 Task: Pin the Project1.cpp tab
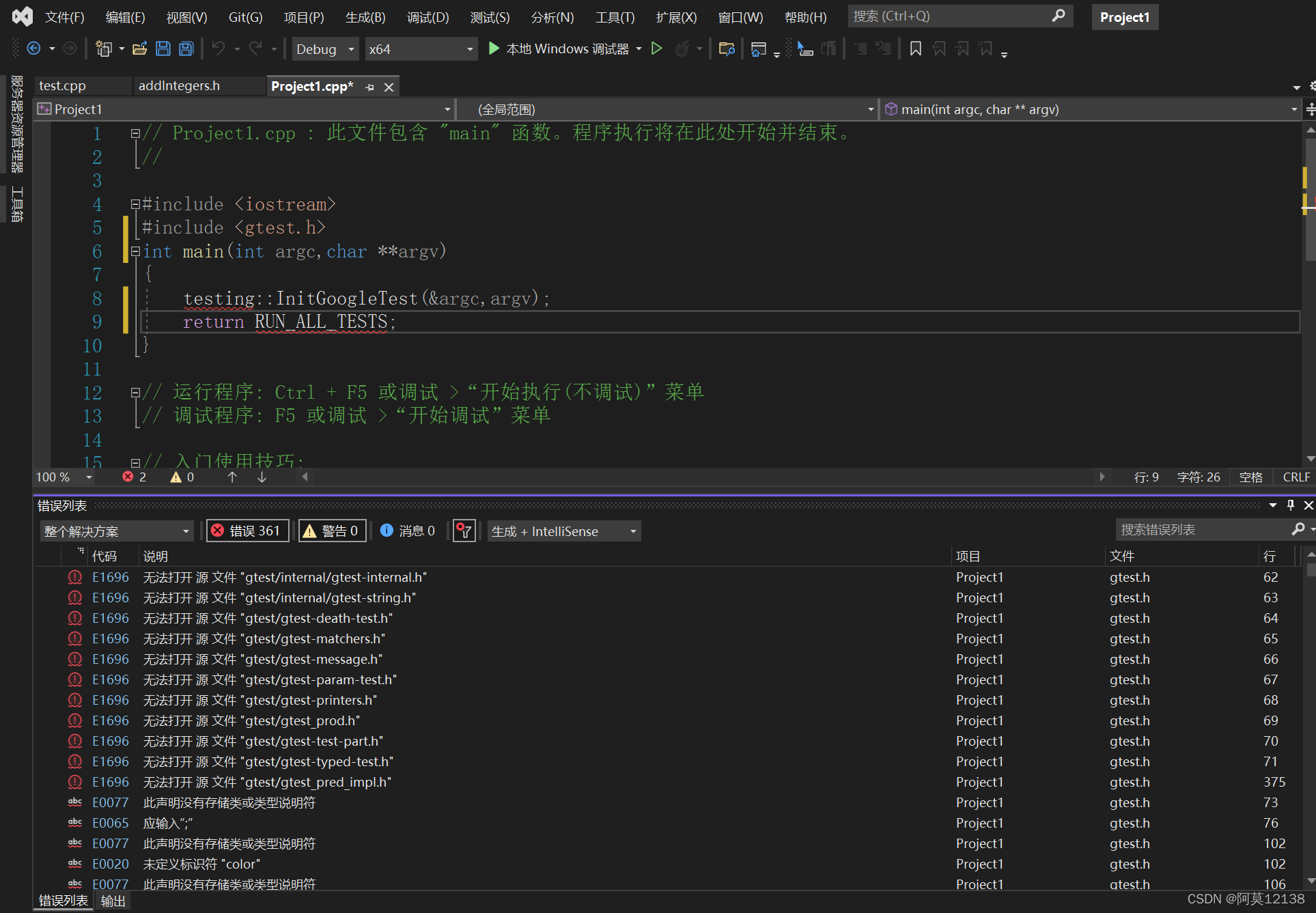[370, 87]
